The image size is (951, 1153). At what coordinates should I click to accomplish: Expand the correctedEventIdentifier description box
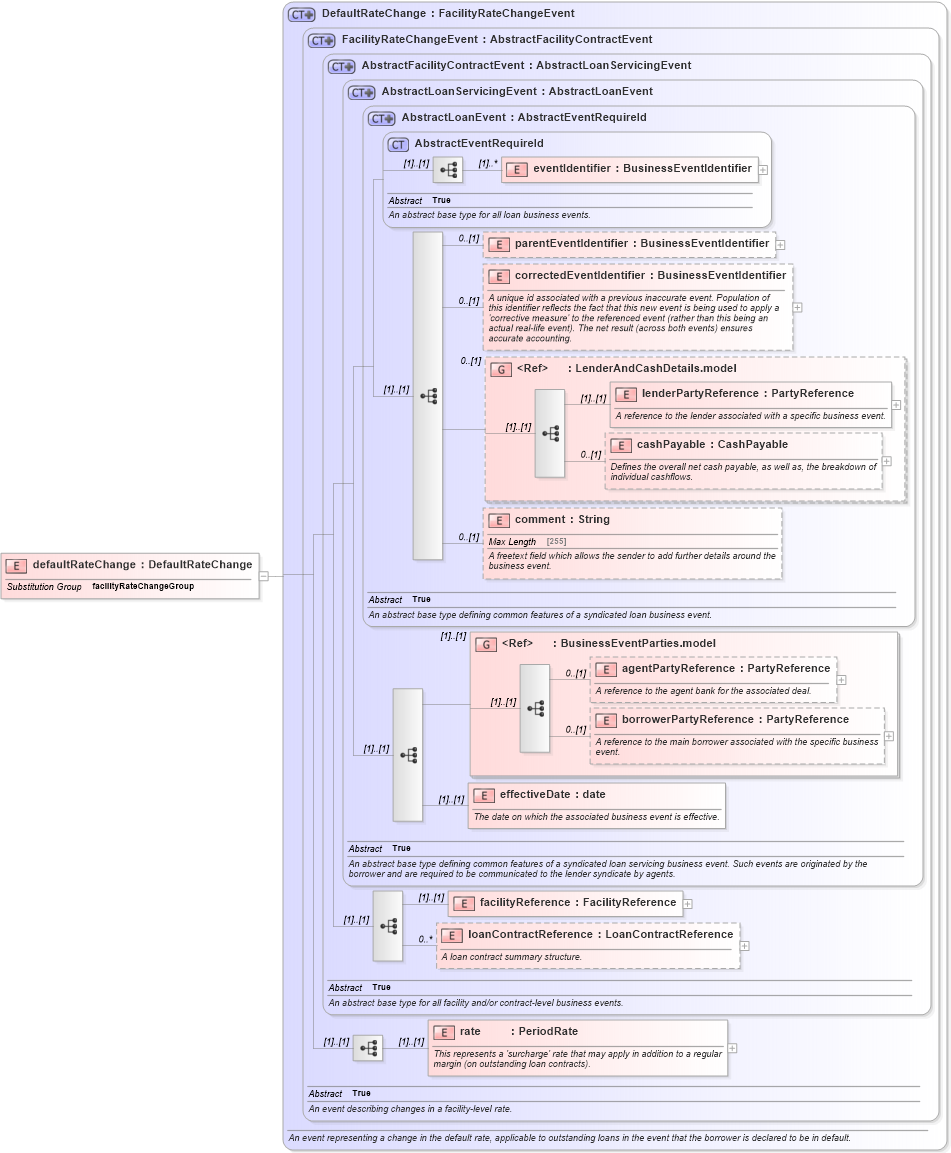797,307
